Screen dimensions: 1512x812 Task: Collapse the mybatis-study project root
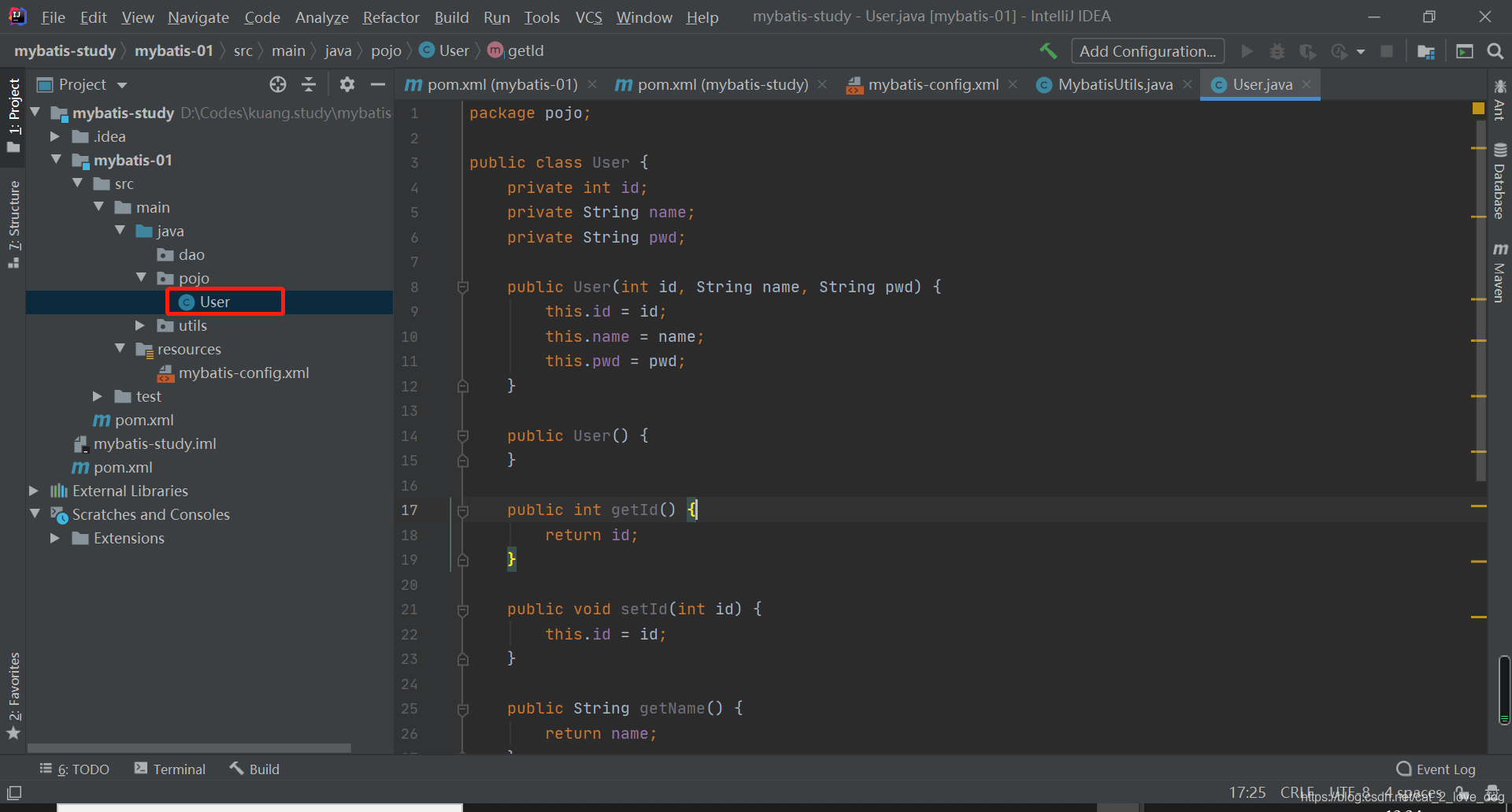coord(35,113)
